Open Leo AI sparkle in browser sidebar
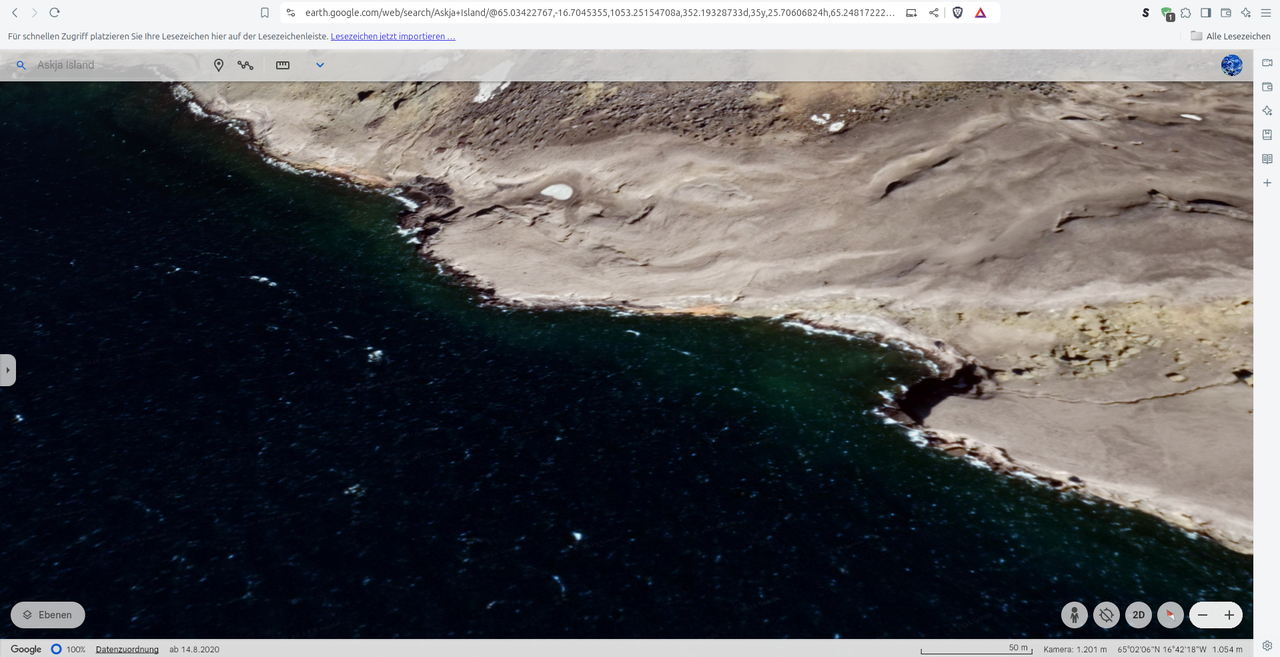This screenshot has height=657, width=1280. tap(1267, 111)
